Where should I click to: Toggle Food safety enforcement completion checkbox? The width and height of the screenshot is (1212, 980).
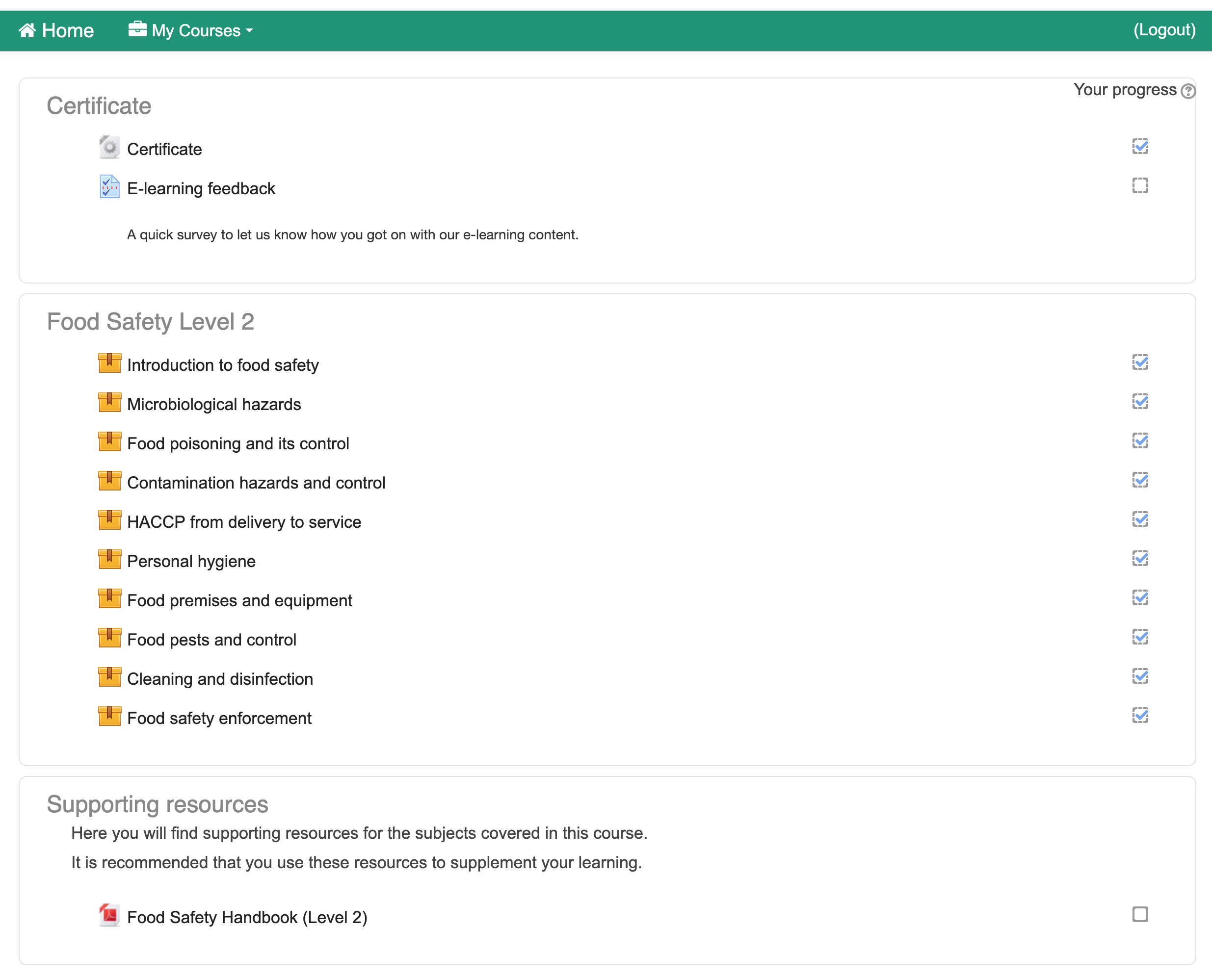pos(1140,715)
